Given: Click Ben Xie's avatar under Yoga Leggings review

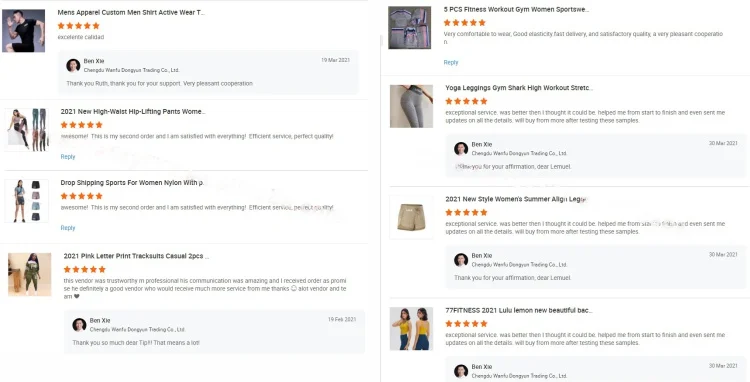Looking at the screenshot, I should click(461, 149).
